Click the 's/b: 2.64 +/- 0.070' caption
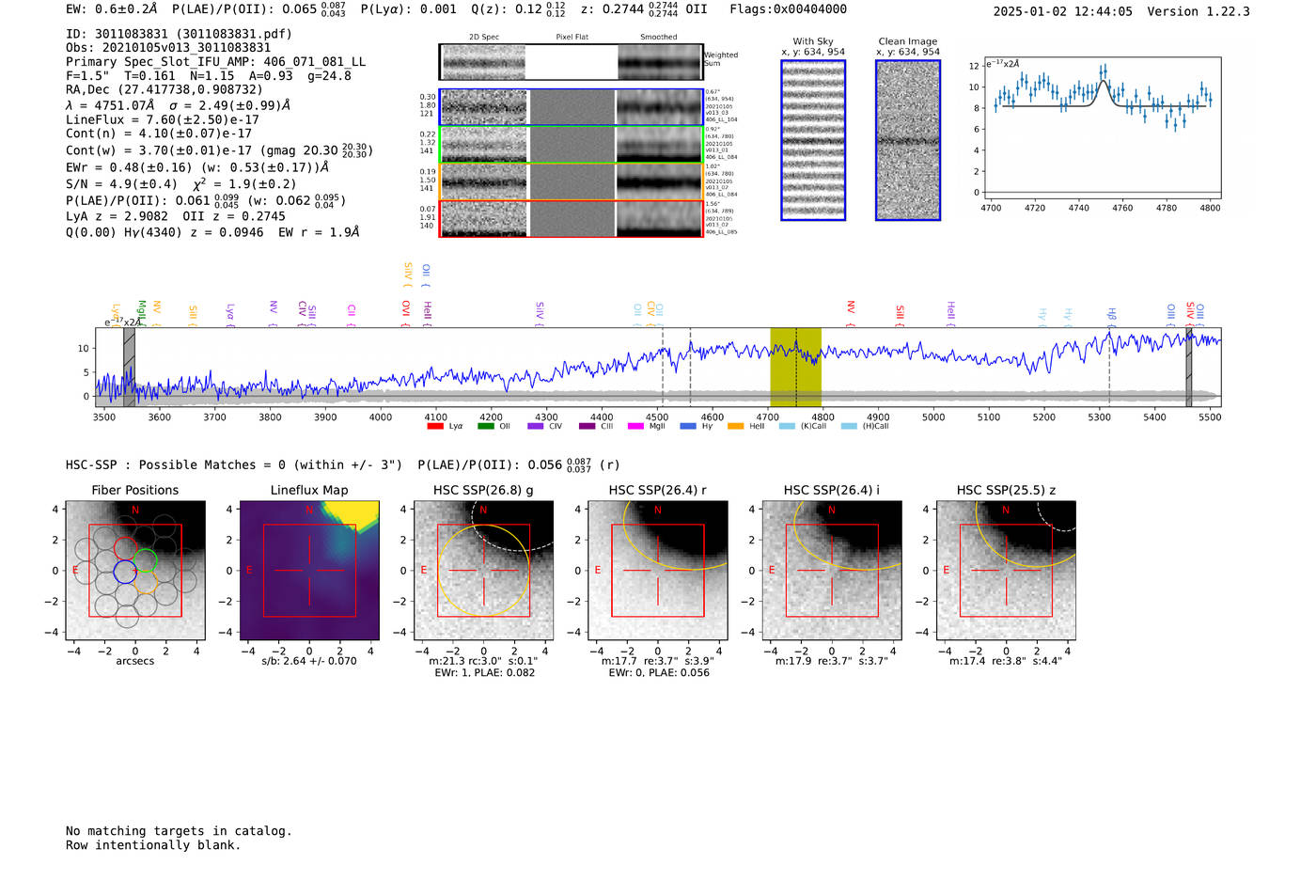The width and height of the screenshot is (1316, 896). (x=309, y=661)
